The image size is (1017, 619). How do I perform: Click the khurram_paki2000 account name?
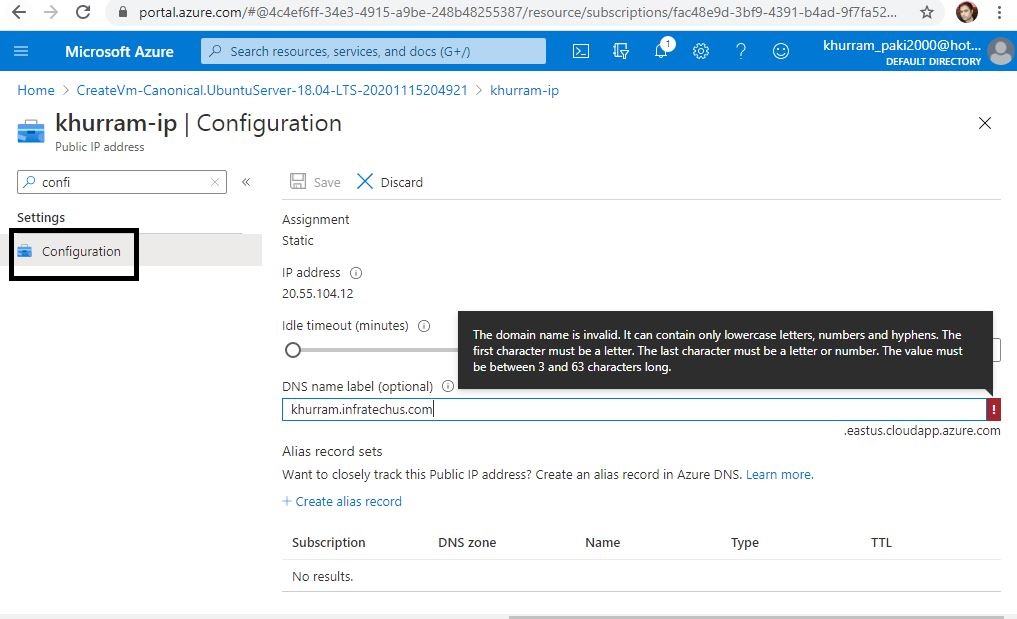coord(902,45)
